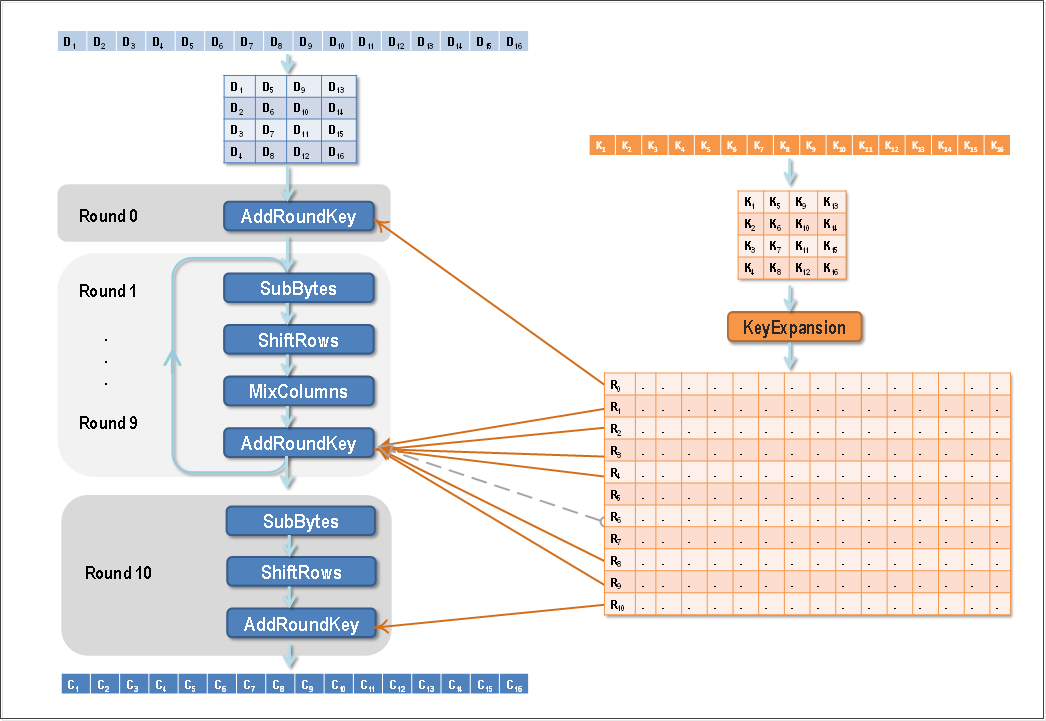Select the MixColumns operation block
This screenshot has height=721, width=1046.
click(x=298, y=391)
